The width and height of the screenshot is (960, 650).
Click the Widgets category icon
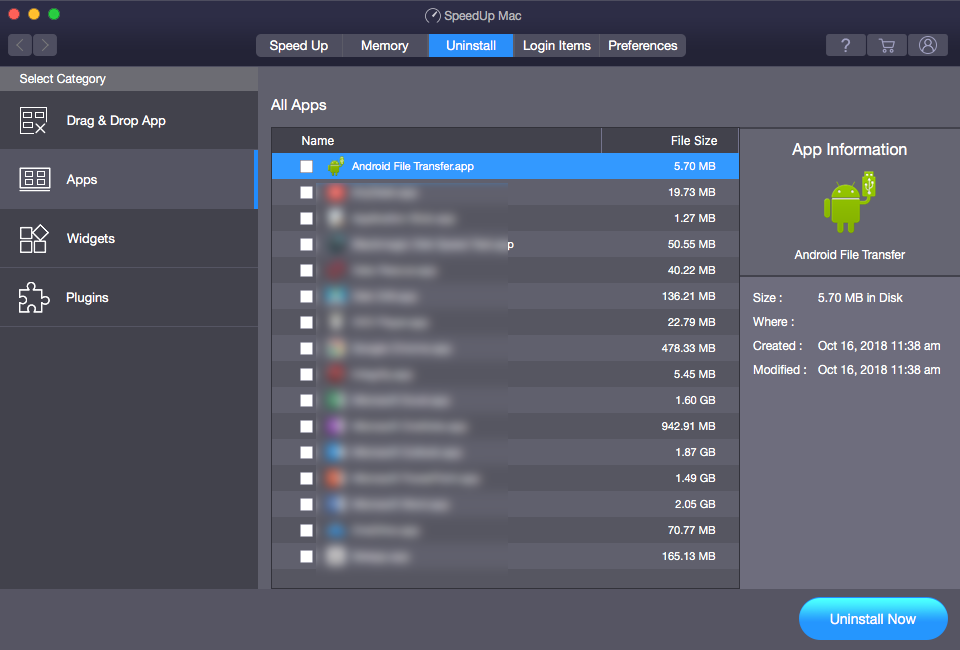(34, 239)
